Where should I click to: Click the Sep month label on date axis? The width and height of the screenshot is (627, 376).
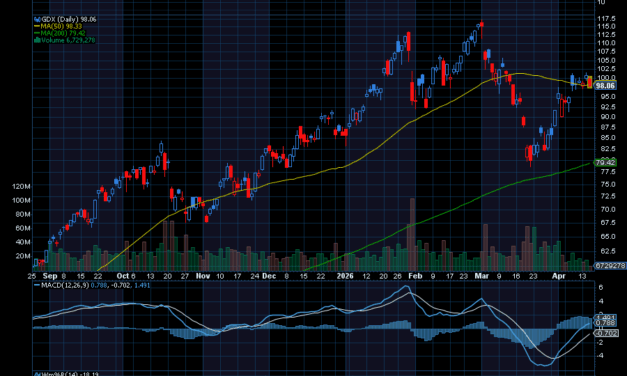[x=50, y=276]
